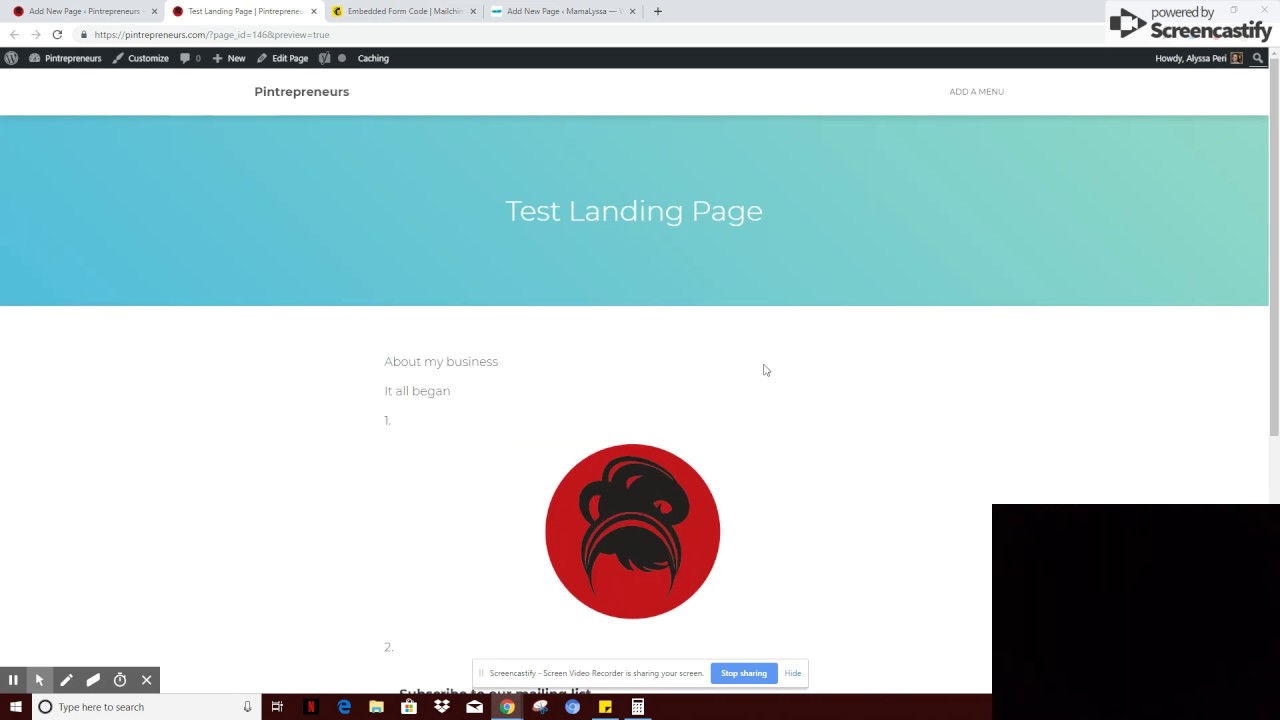Open the Yoast SEO icon in admin bar

coord(324,58)
